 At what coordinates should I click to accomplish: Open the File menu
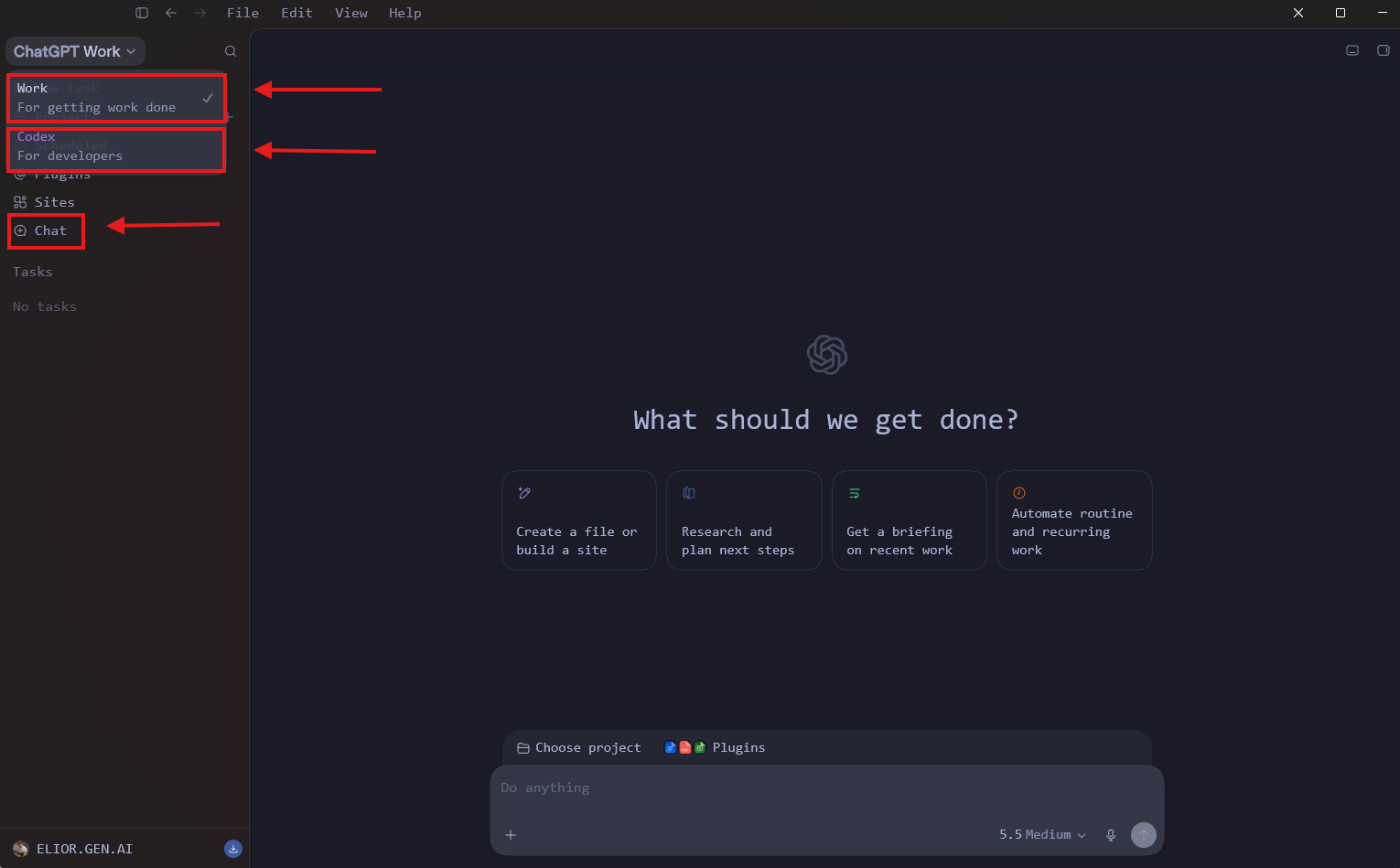[x=242, y=13]
